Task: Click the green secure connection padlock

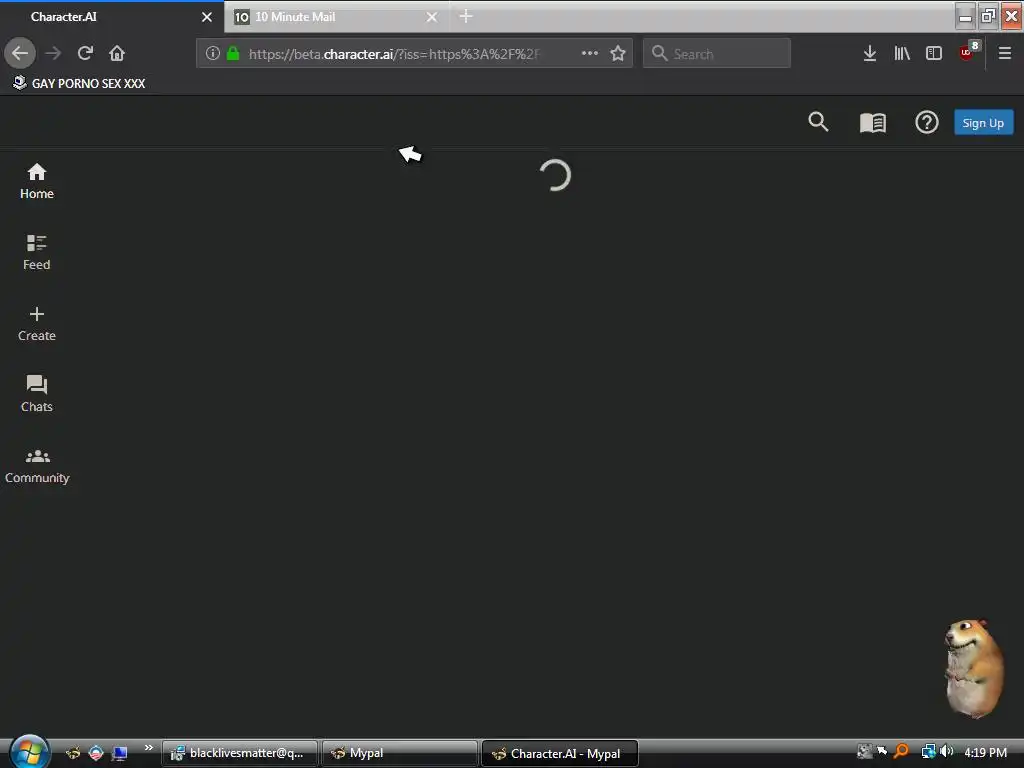Action: pos(232,53)
